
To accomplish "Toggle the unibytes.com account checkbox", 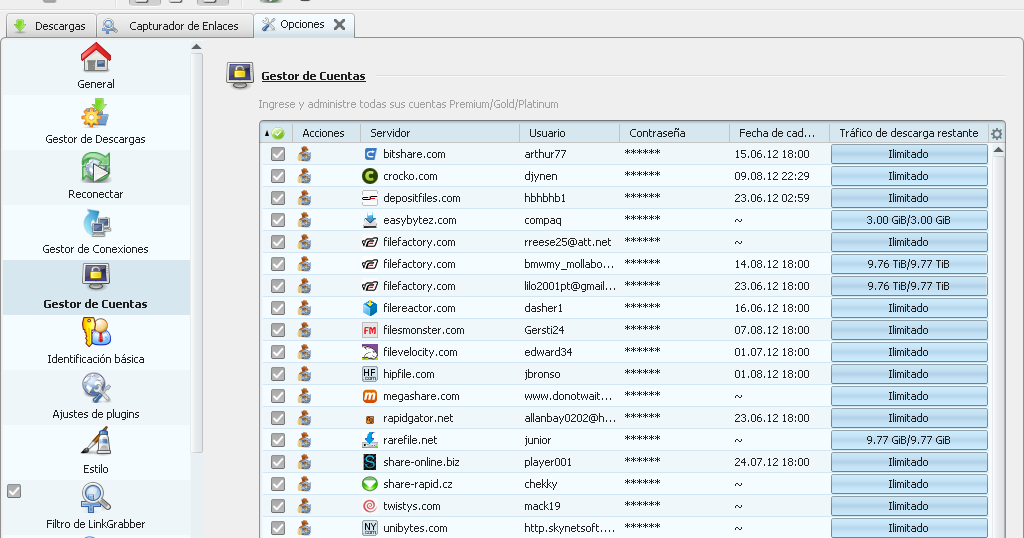I will click(278, 528).
